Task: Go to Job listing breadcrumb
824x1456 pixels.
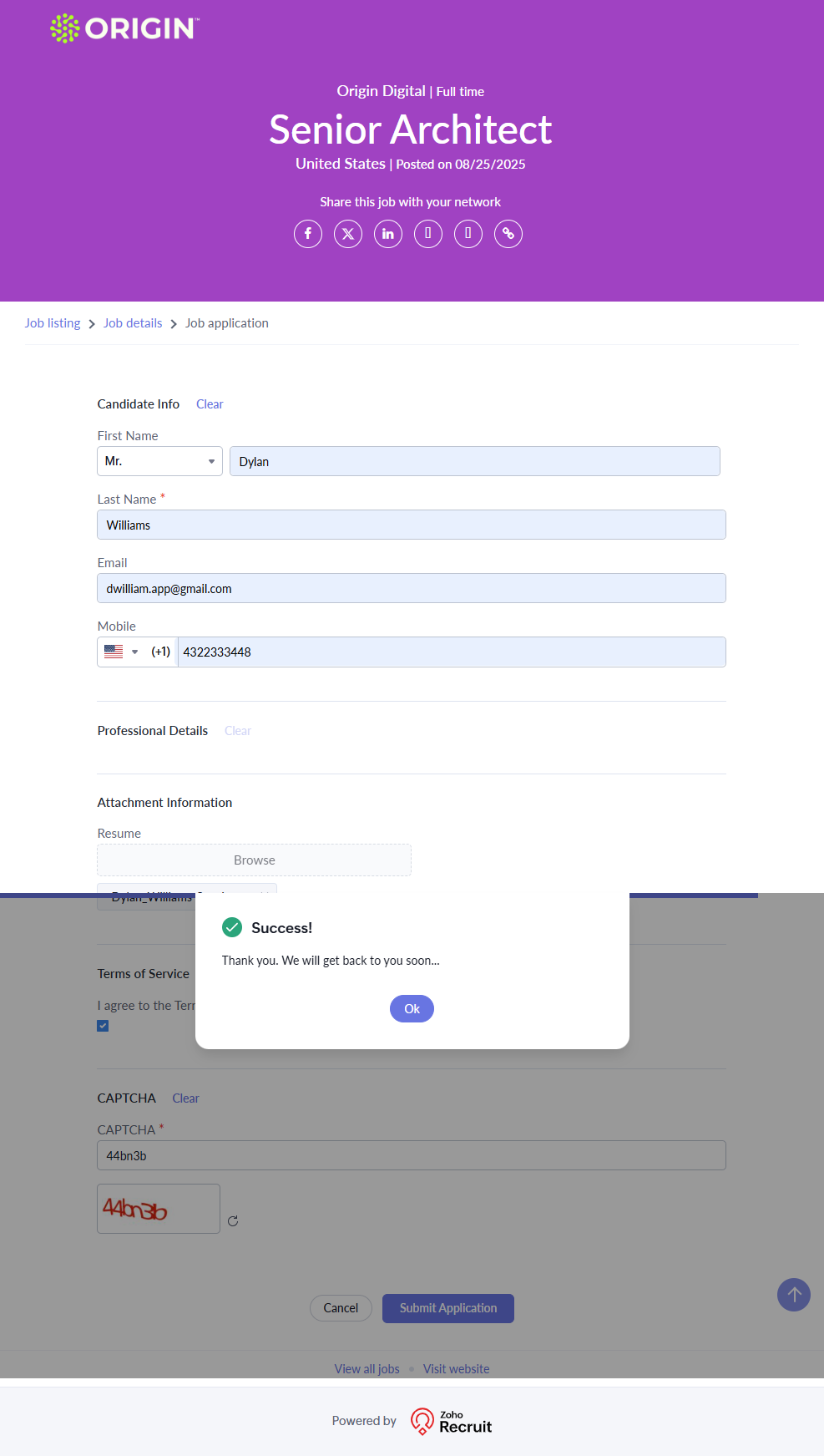Action: [x=53, y=323]
